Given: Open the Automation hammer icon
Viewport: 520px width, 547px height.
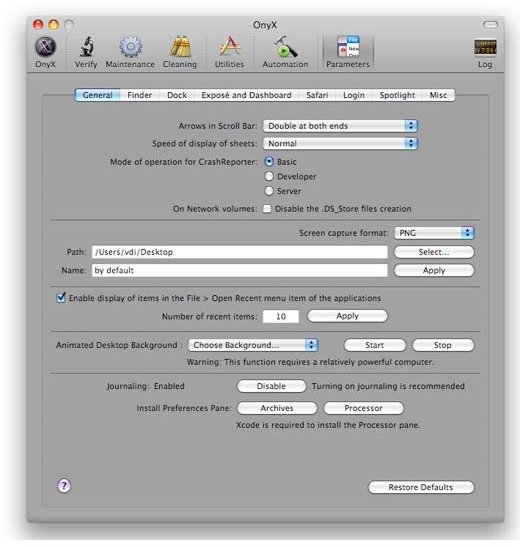Looking at the screenshot, I should 286,47.
